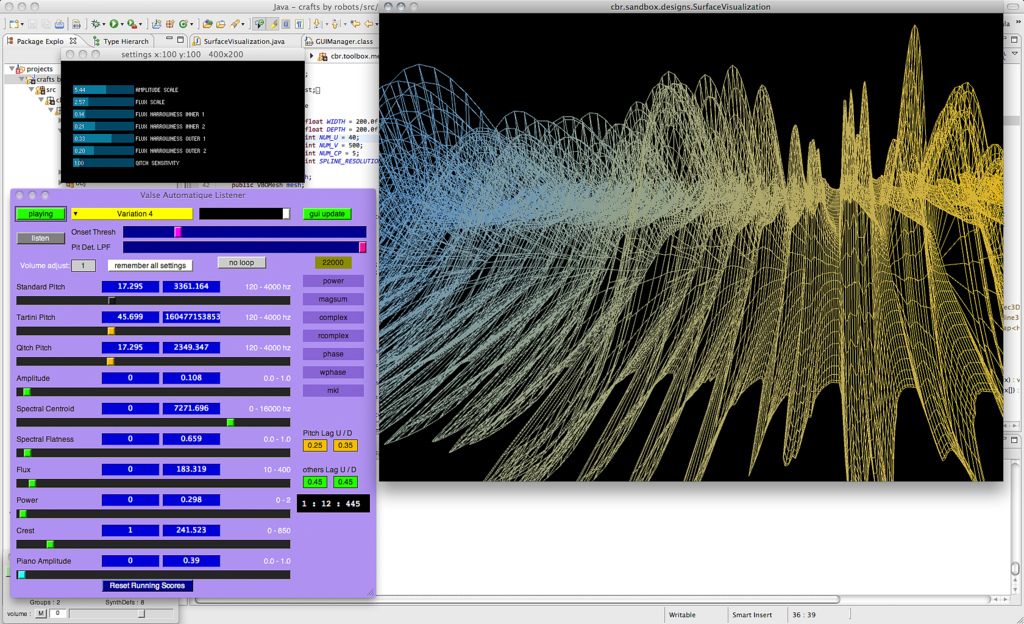Click the Standard Pitch value 17.295 field
1024x624 pixels.
click(130, 287)
